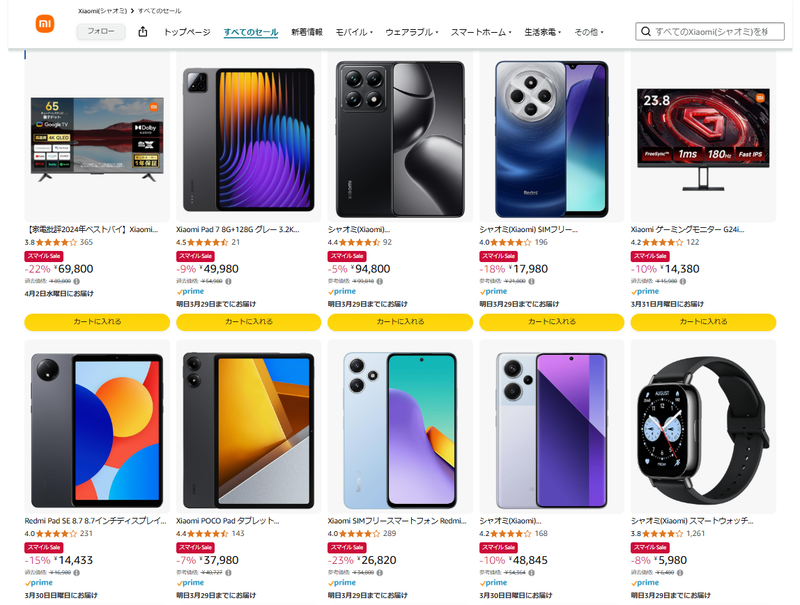Switch to the 新着情報 tab

tap(307, 32)
